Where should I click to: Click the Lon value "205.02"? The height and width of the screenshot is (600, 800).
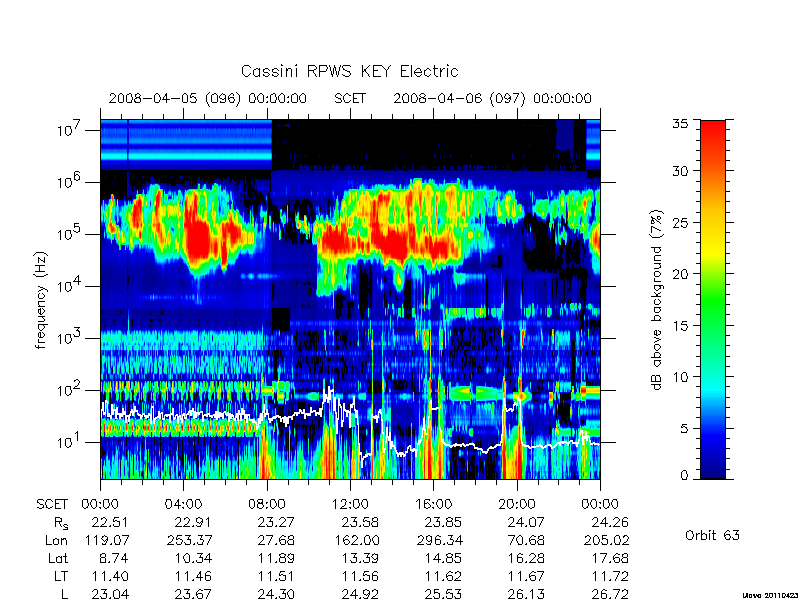(x=606, y=540)
